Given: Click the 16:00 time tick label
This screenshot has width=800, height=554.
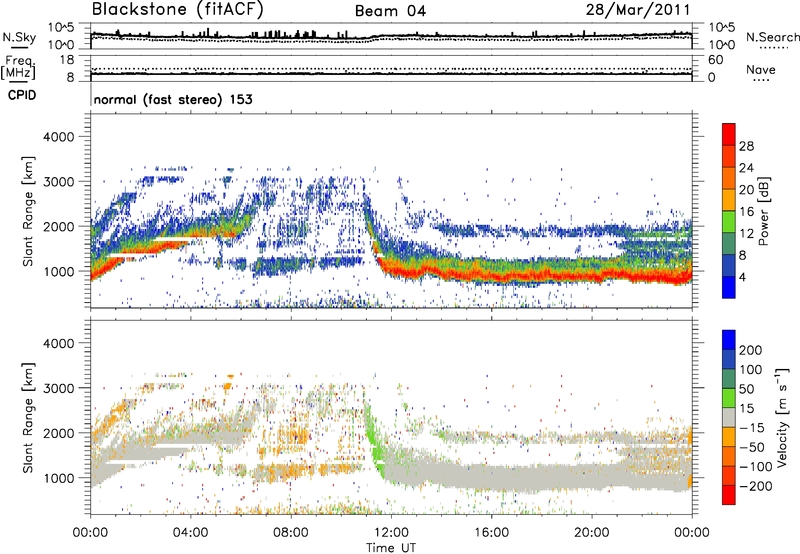Looking at the screenshot, I should [491, 533].
